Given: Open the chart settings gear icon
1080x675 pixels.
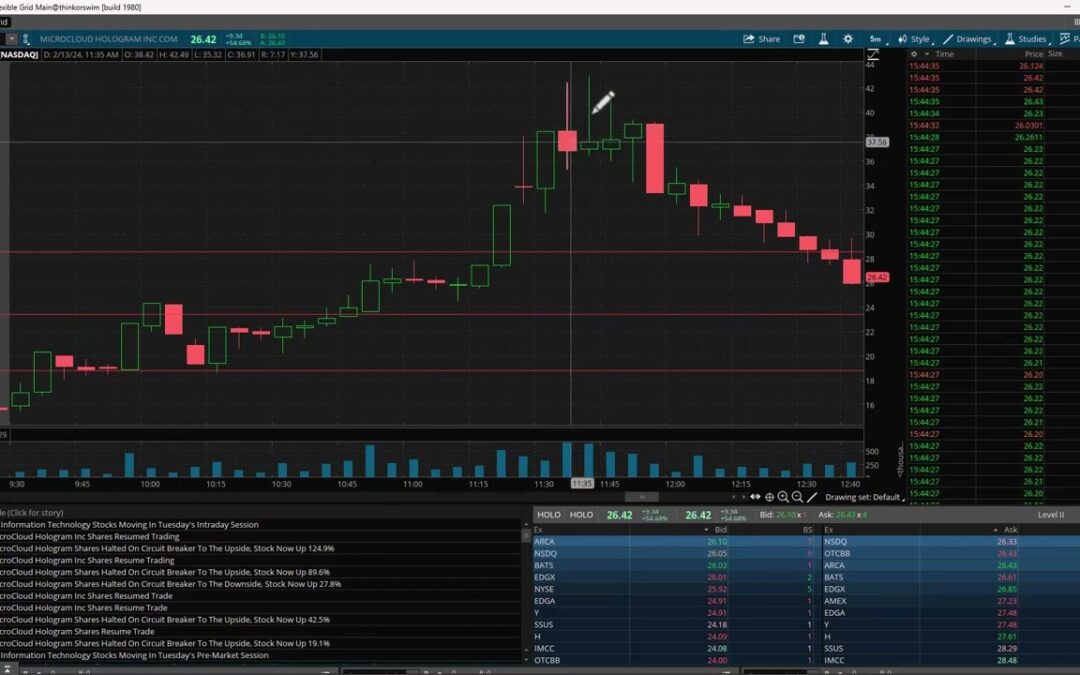Looking at the screenshot, I should point(848,39).
